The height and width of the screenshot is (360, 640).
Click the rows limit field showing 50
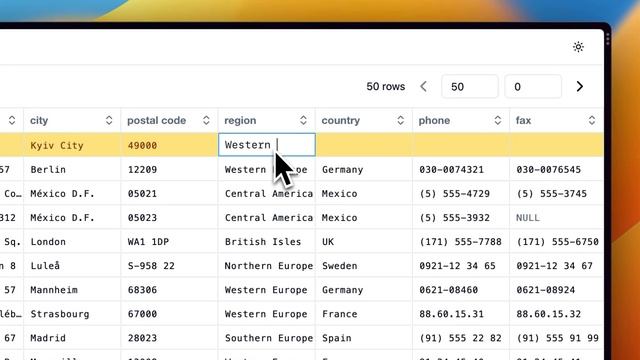coord(470,87)
